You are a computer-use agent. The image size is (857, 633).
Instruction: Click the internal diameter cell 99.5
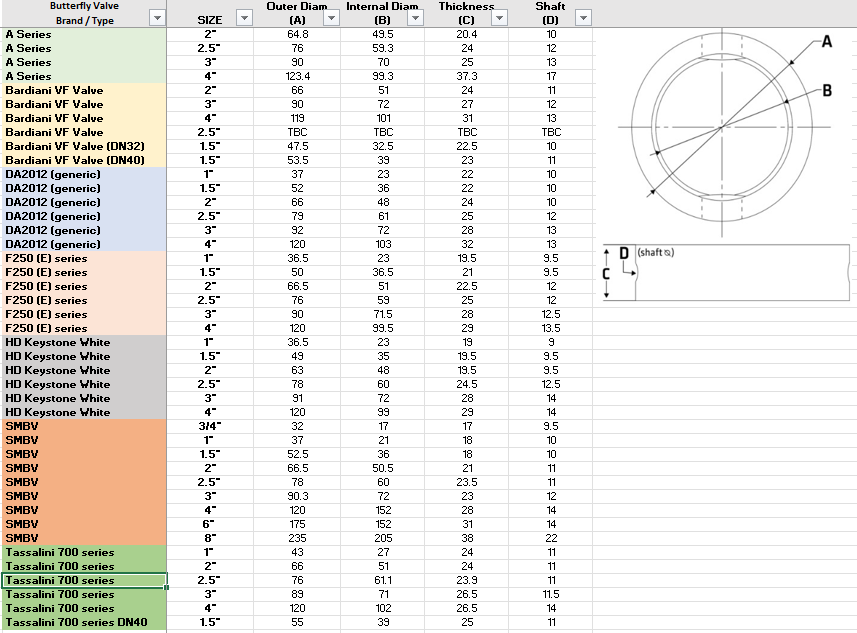pos(383,328)
